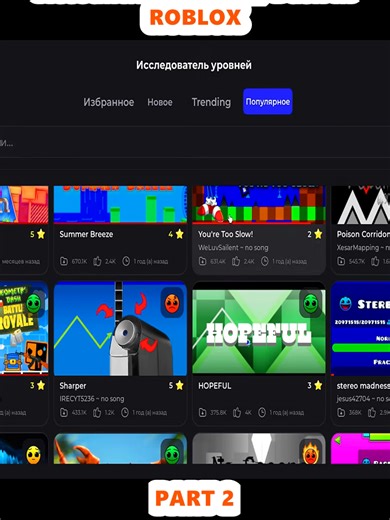This screenshot has height=520, width=390.
Task: Click the thumbs-up icon on Sharper card
Action: (x=97, y=412)
